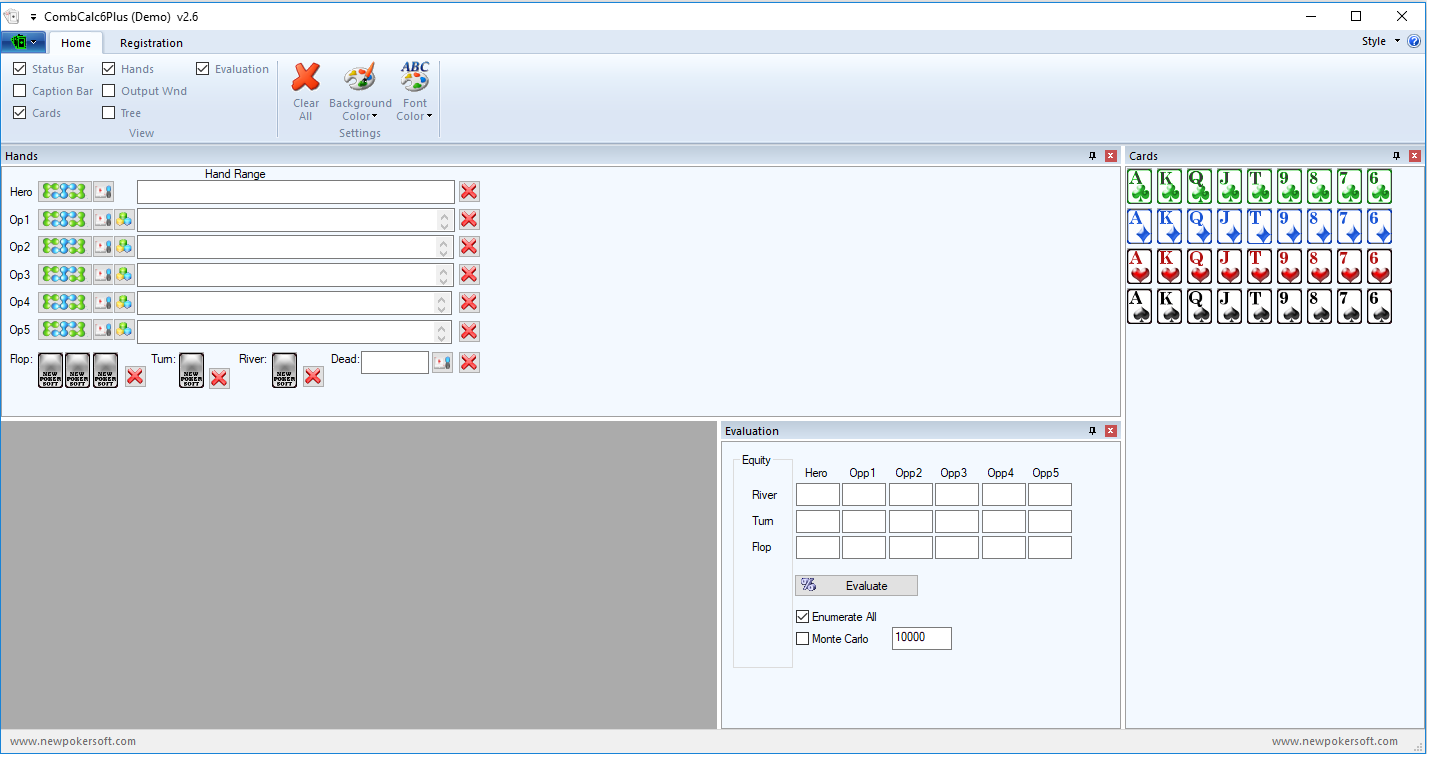Click the Hero hand range selector icon

click(64, 192)
